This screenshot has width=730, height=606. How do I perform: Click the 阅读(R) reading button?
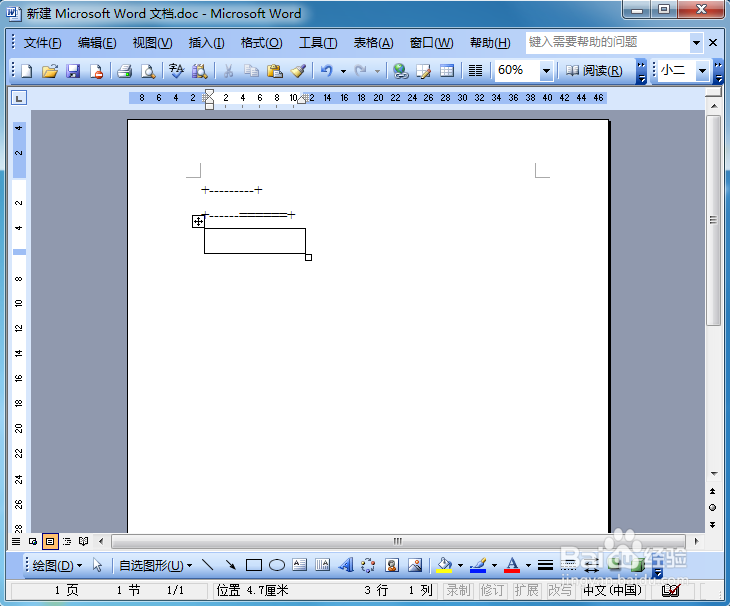[594, 71]
